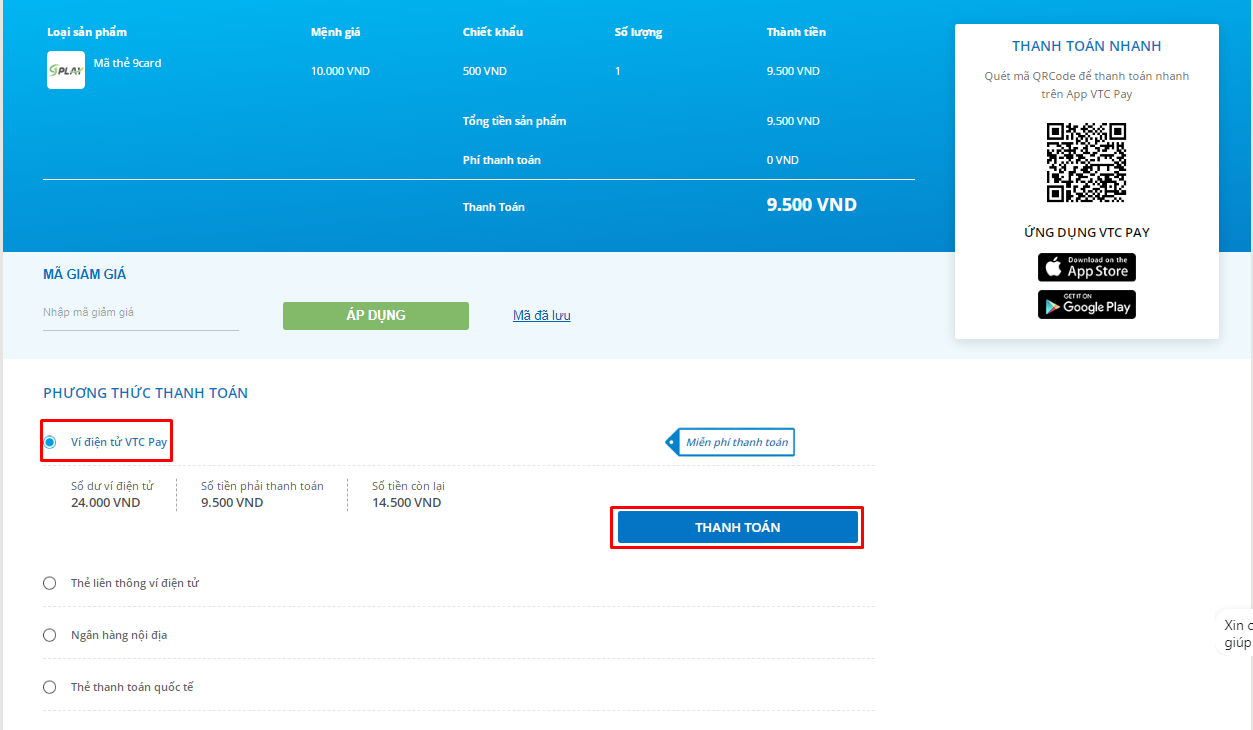The width and height of the screenshot is (1253, 730).
Task: Click the PHƯƠNG THỨC THANH TOÁN heading
Action: pos(145,393)
